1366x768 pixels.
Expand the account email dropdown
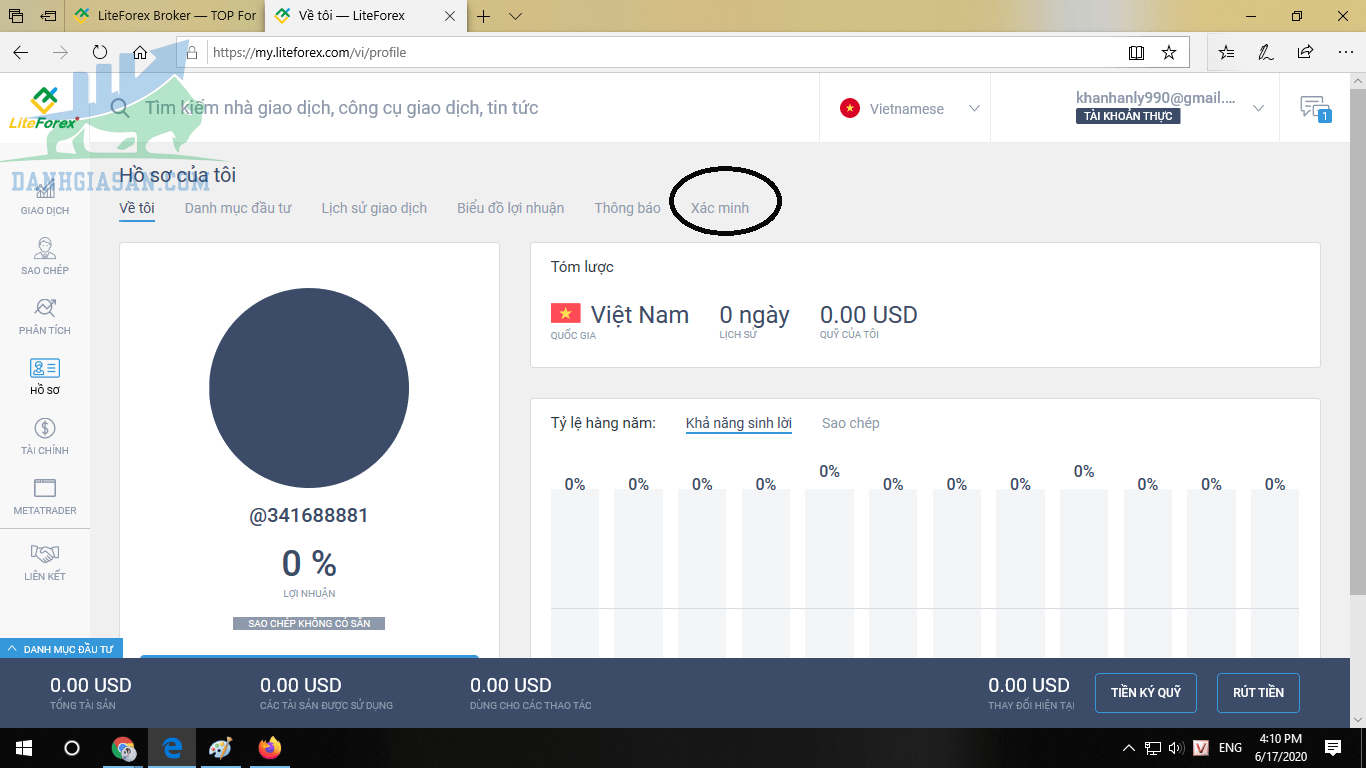(1258, 108)
